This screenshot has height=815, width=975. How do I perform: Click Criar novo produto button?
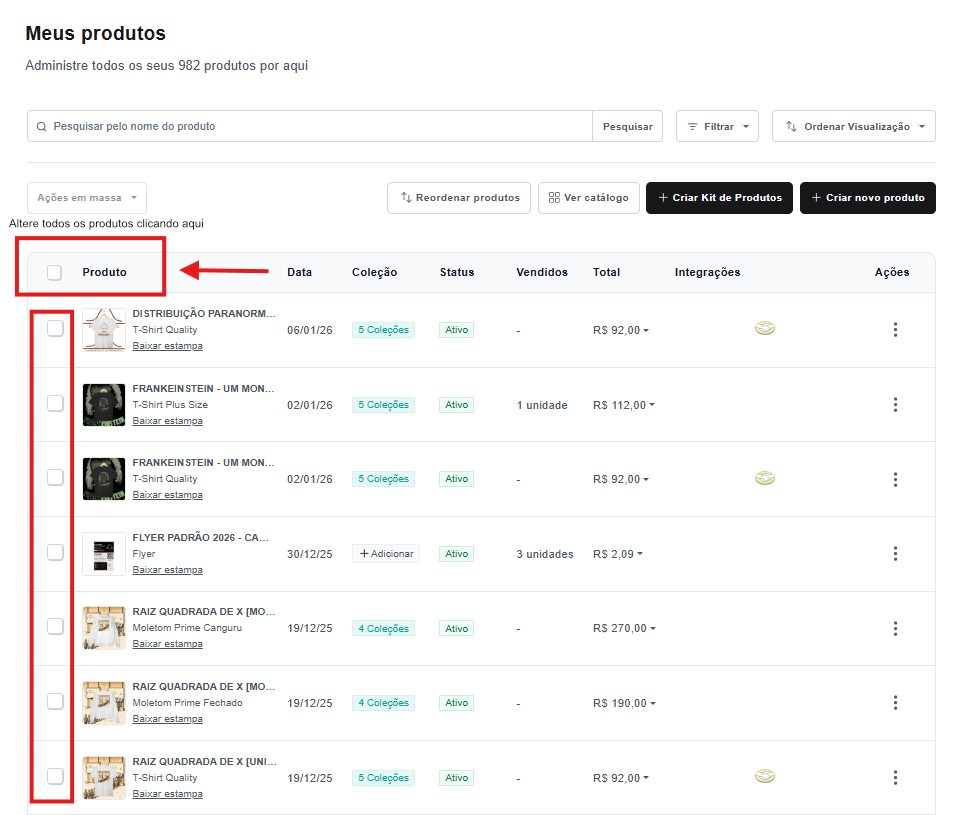(x=867, y=198)
